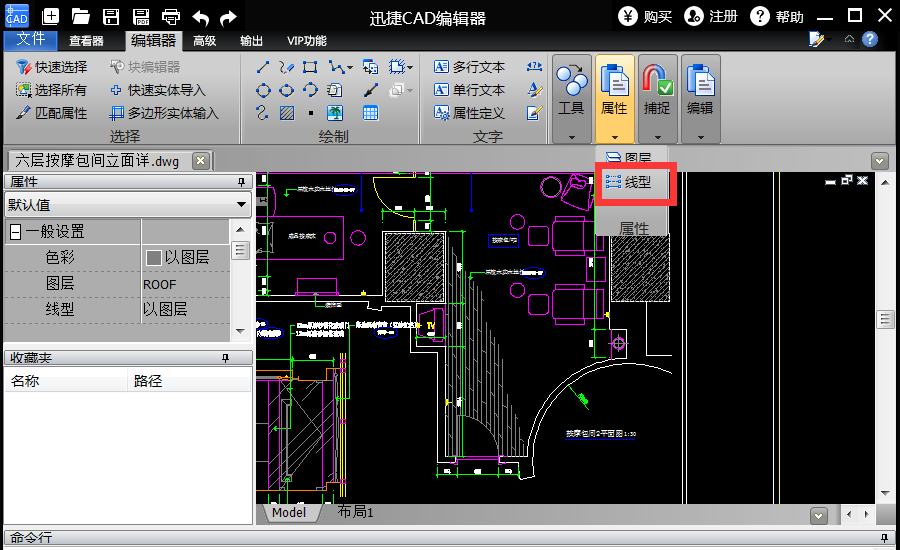Screen dimensions: 900x550
Task: Click the 色彩 color swatch
Action: point(153,258)
